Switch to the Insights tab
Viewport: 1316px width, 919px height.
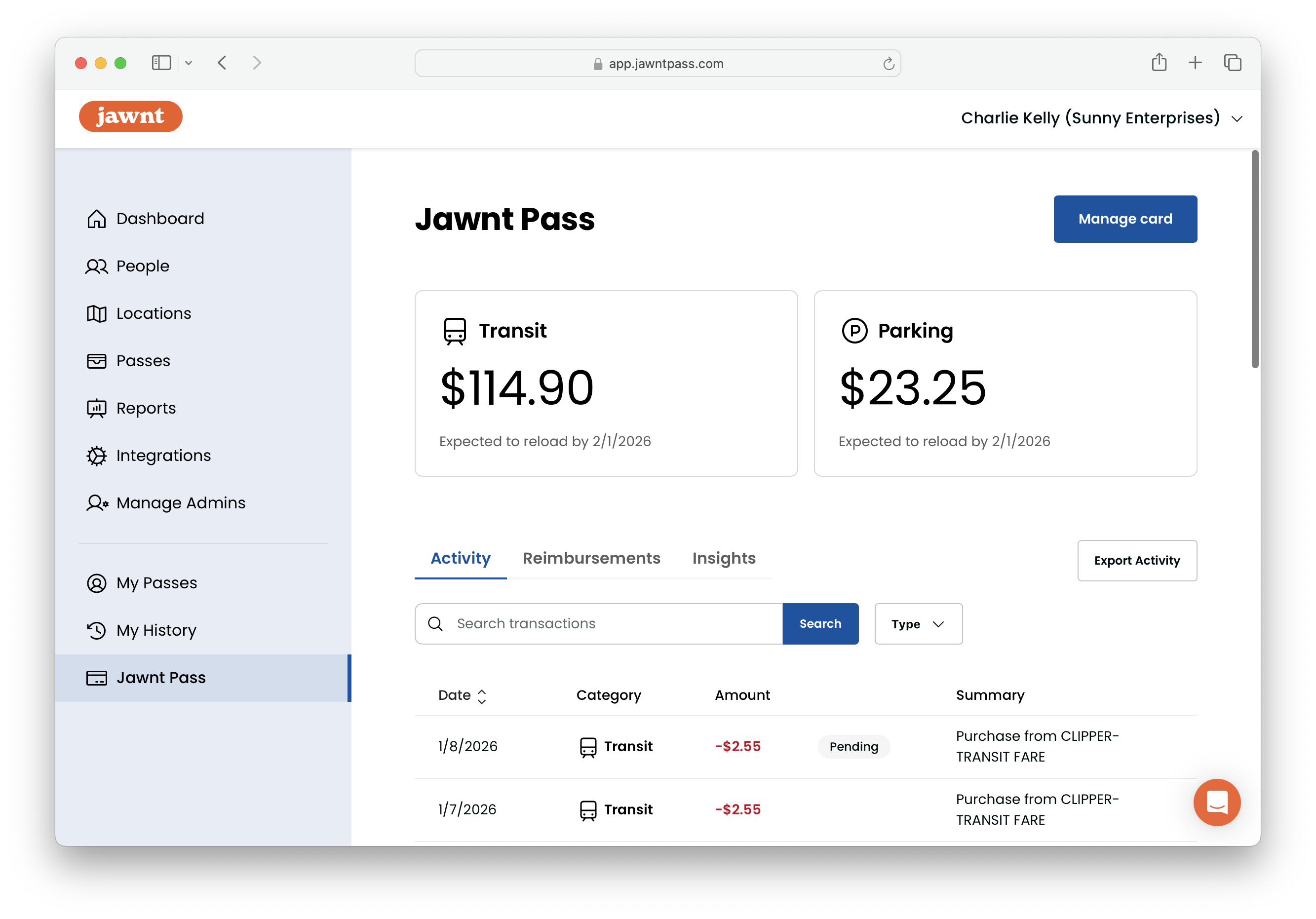pyautogui.click(x=724, y=559)
